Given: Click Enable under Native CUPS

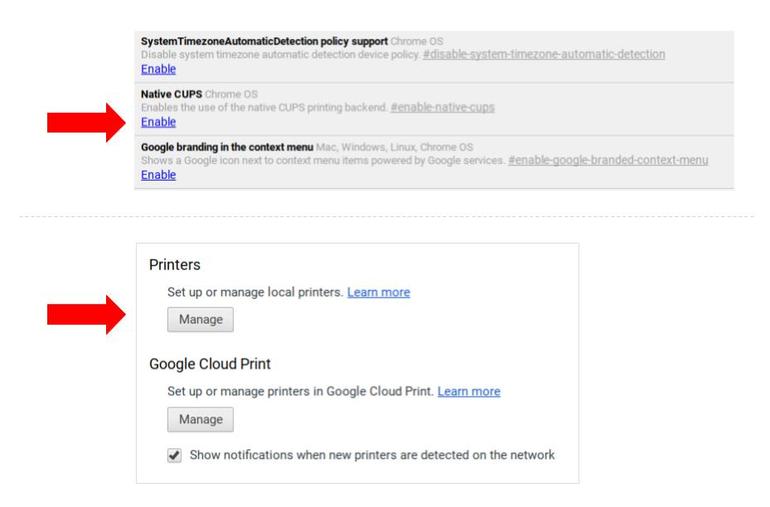Looking at the screenshot, I should click(x=159, y=122).
